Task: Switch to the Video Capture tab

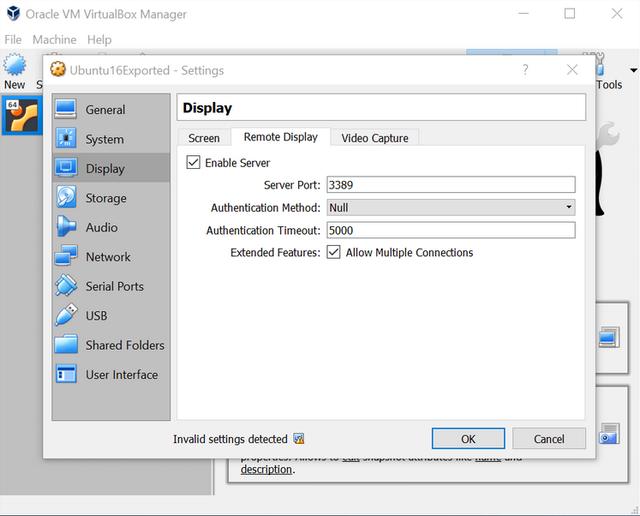Action: pyautogui.click(x=374, y=138)
